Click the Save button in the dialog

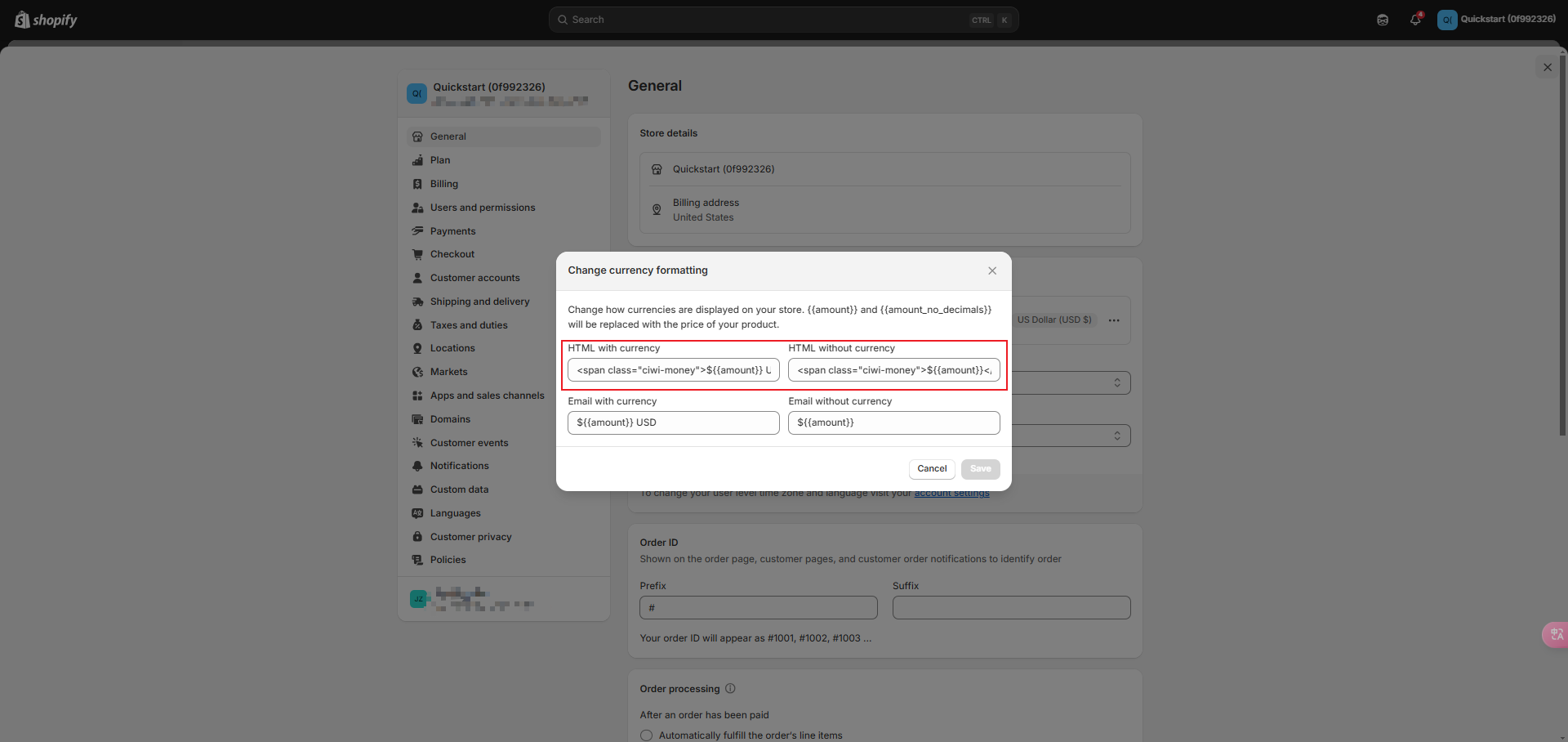click(x=980, y=469)
